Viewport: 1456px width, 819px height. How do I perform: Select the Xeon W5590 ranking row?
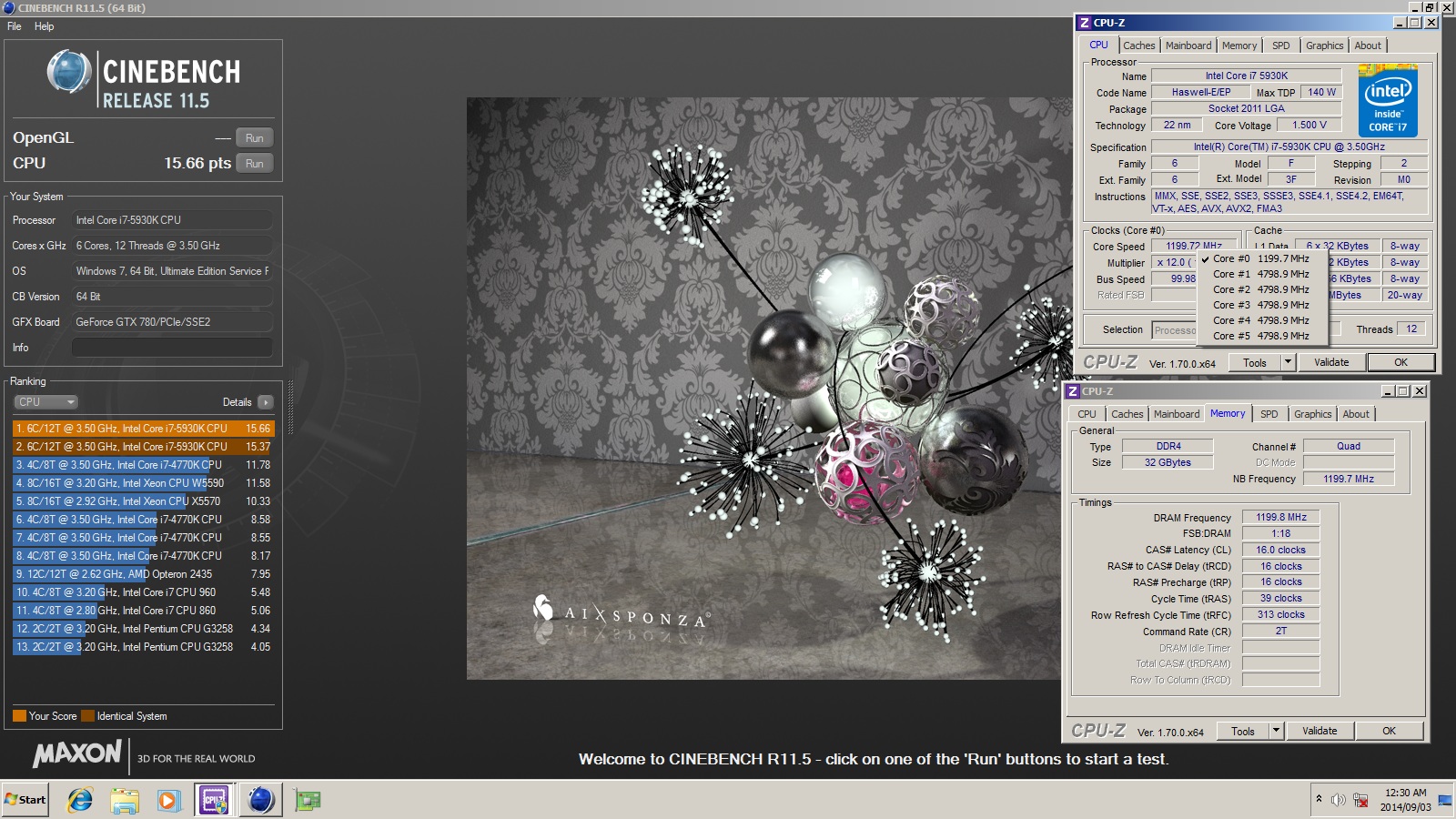[x=143, y=483]
